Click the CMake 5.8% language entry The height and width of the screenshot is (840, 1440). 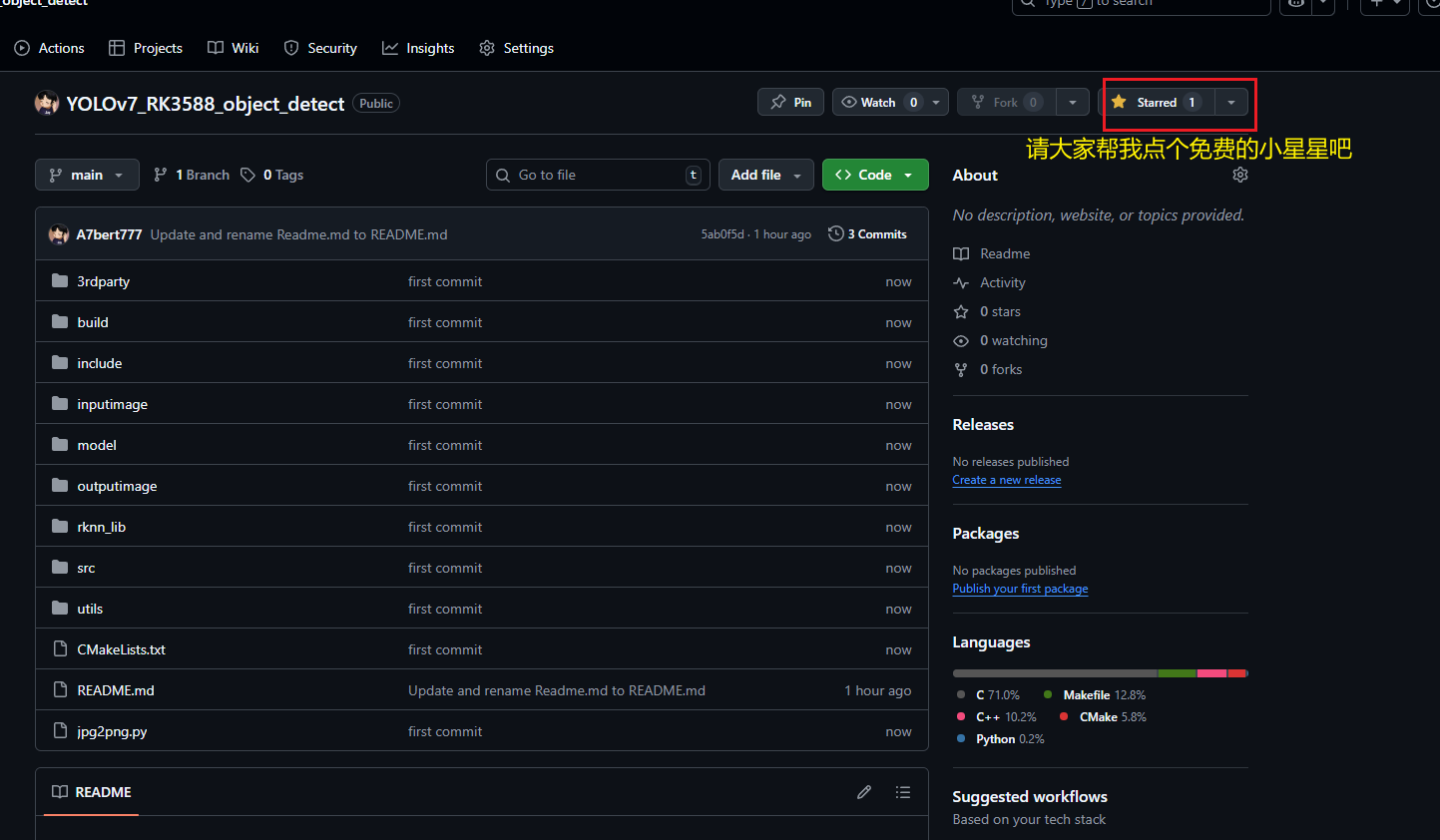tap(1103, 717)
